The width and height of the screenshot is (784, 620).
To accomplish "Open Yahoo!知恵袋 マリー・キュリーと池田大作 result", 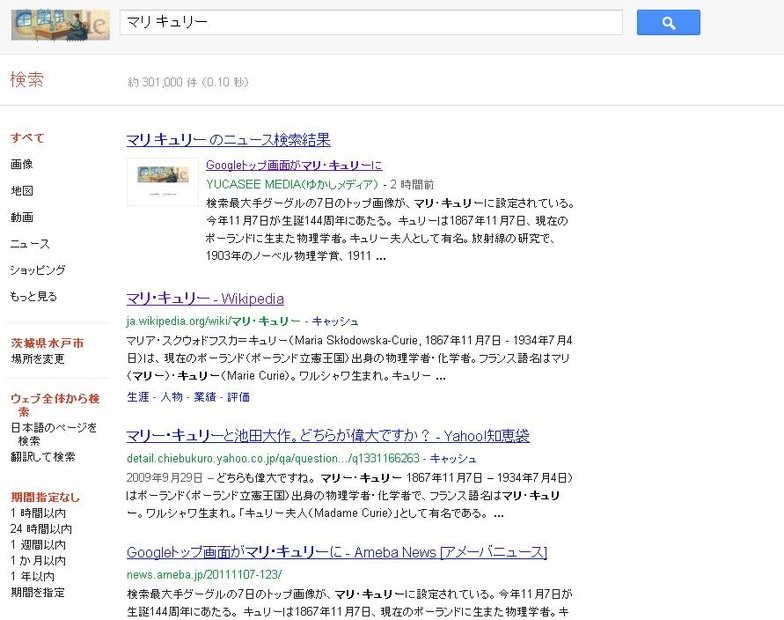I will click(x=328, y=436).
